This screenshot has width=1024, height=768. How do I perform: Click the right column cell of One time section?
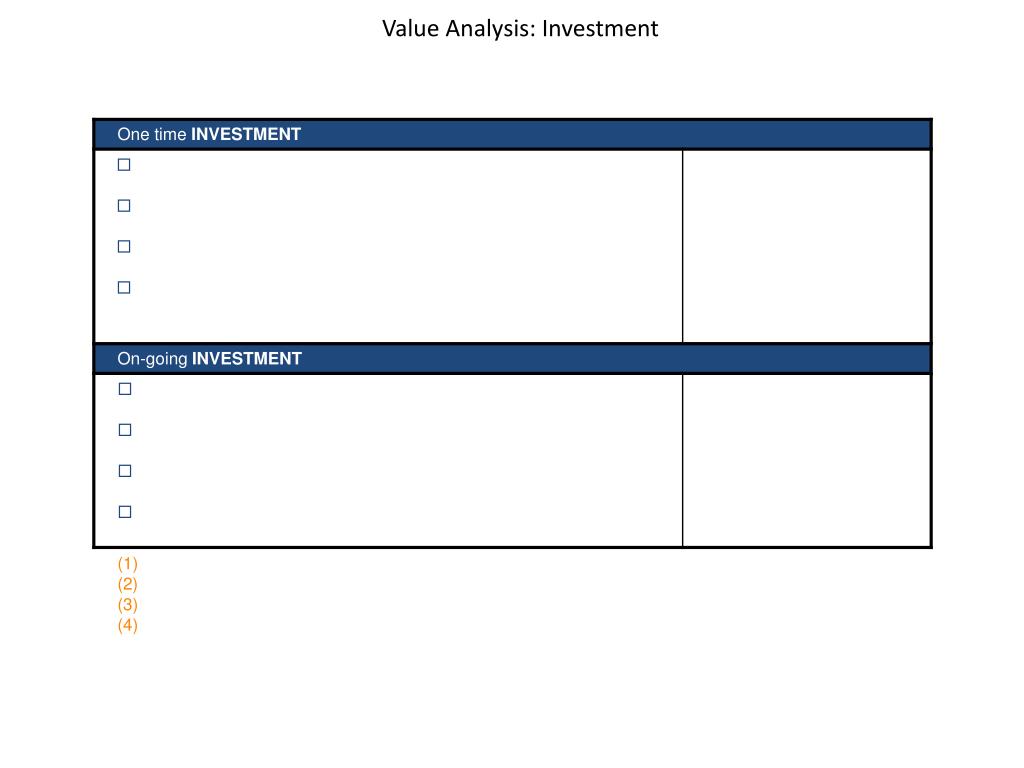click(x=807, y=246)
